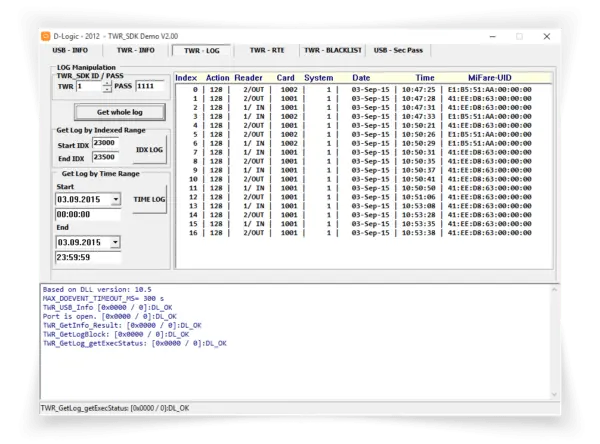Click the 'Based on DLL version: 10.5' line
The height and width of the screenshot is (444, 600).
tap(97, 290)
